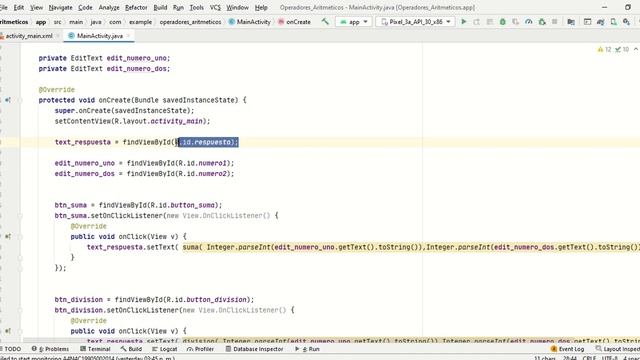Open the Build menu in menu bar

[160, 7]
